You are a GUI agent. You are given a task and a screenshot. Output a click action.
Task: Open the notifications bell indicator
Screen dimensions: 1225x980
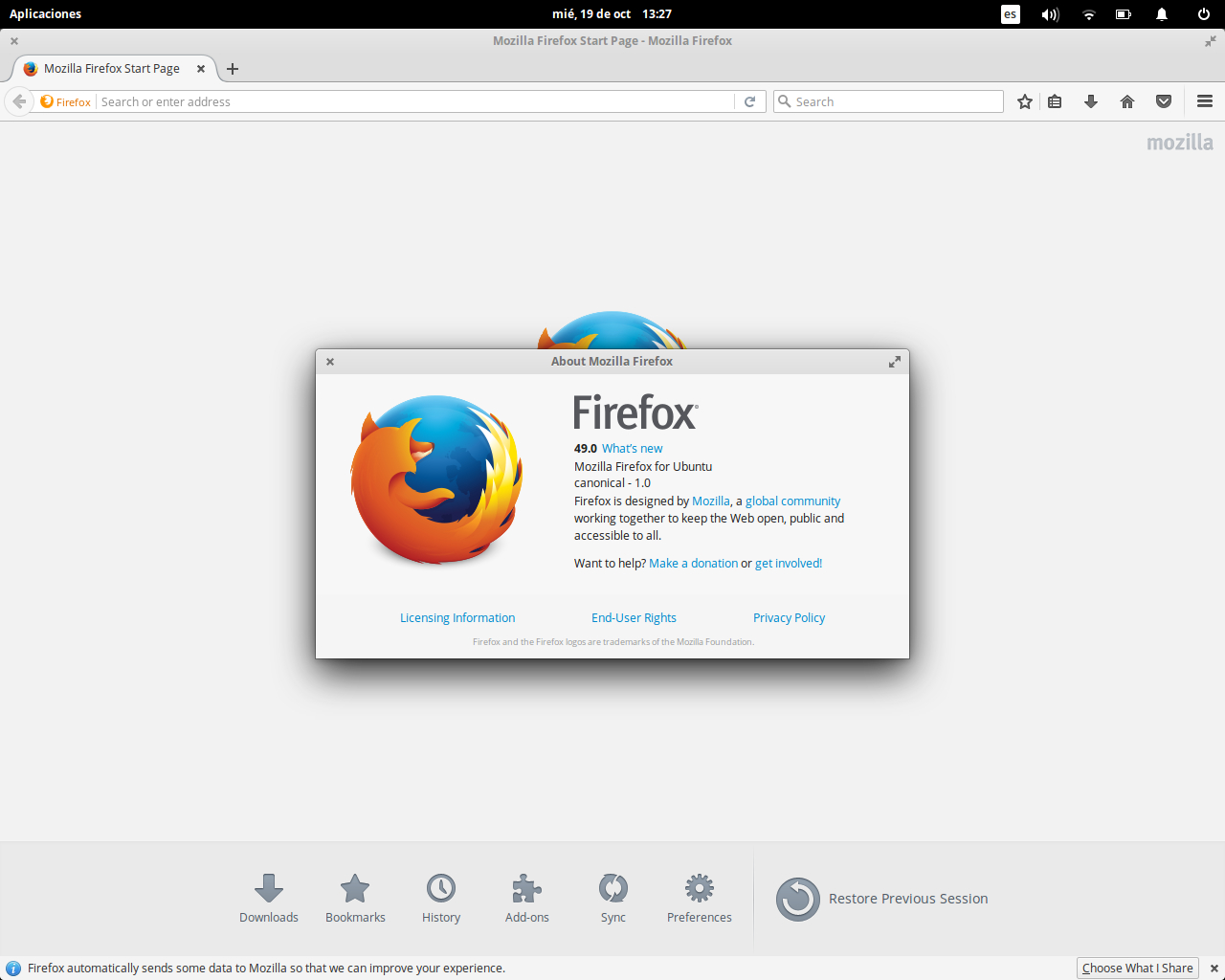coord(1162,14)
